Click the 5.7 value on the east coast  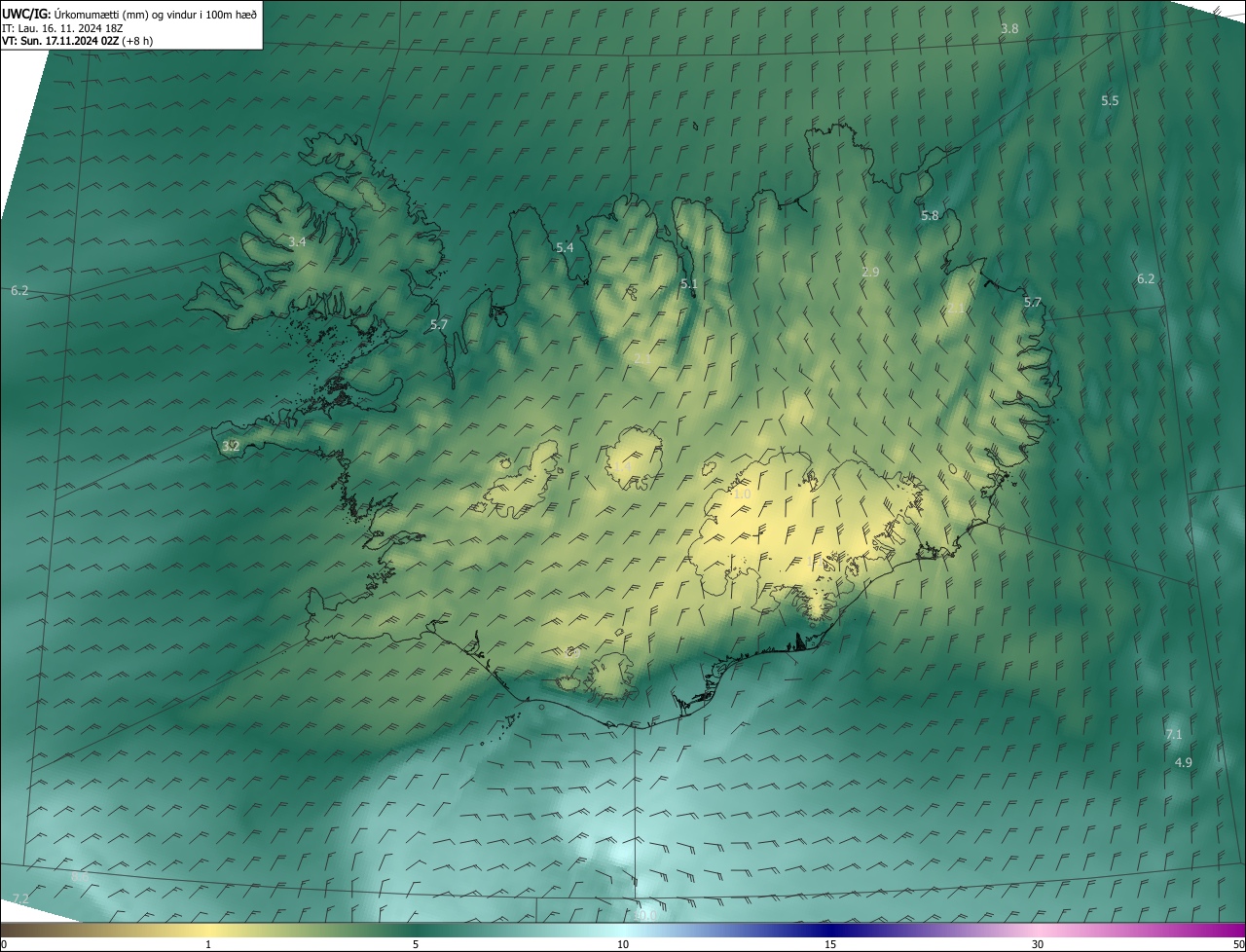point(1033,302)
